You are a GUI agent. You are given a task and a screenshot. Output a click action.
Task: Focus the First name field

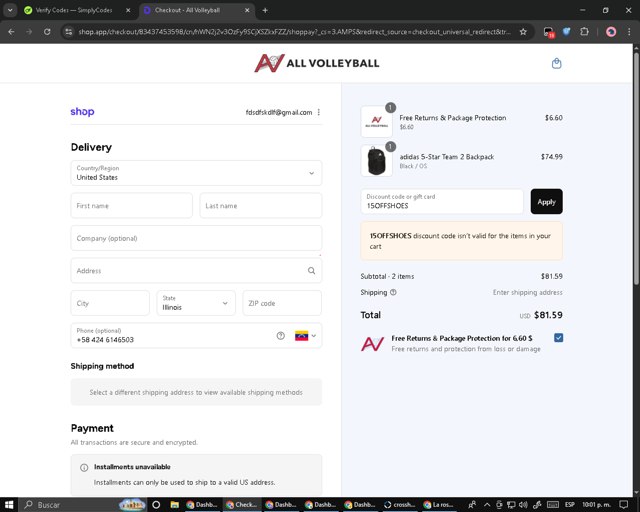point(131,205)
